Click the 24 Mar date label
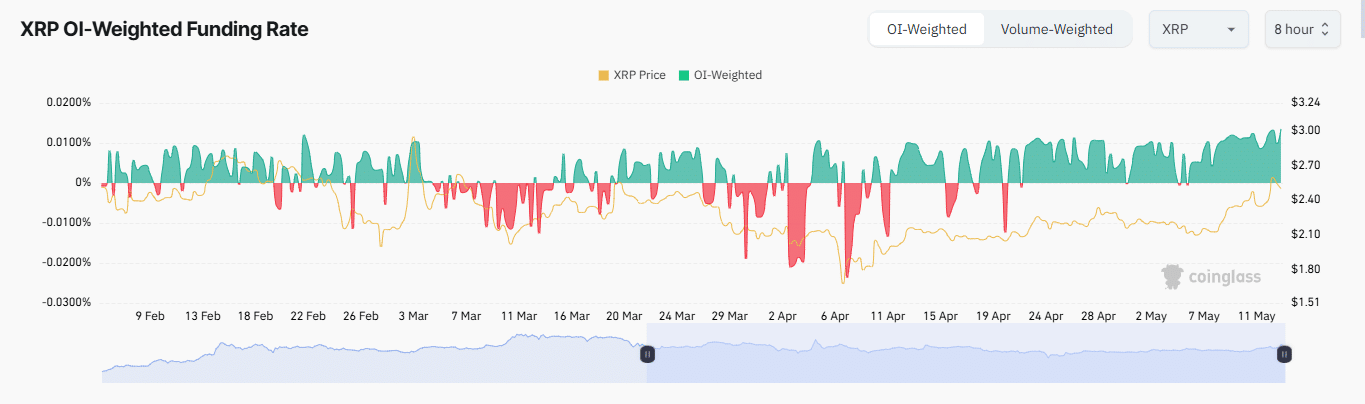This screenshot has height=404, width=1365. pyautogui.click(x=677, y=316)
